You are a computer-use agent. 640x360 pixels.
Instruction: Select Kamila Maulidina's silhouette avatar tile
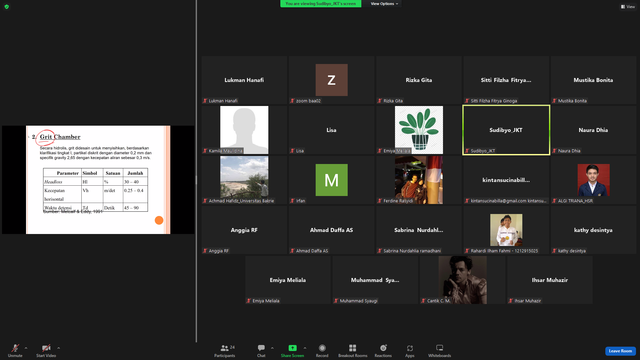(x=244, y=130)
